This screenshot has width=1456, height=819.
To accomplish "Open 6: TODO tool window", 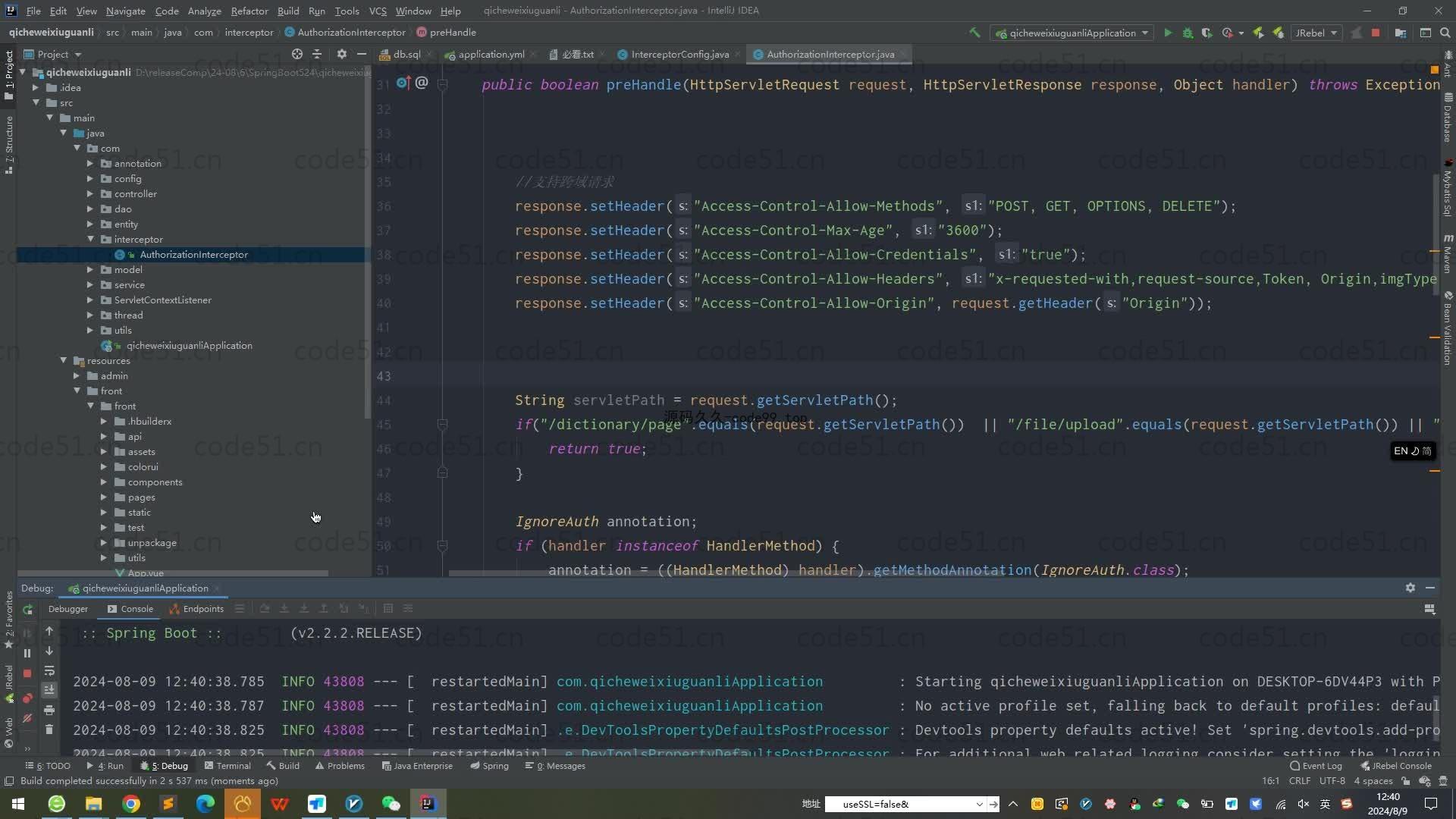I will point(48,766).
